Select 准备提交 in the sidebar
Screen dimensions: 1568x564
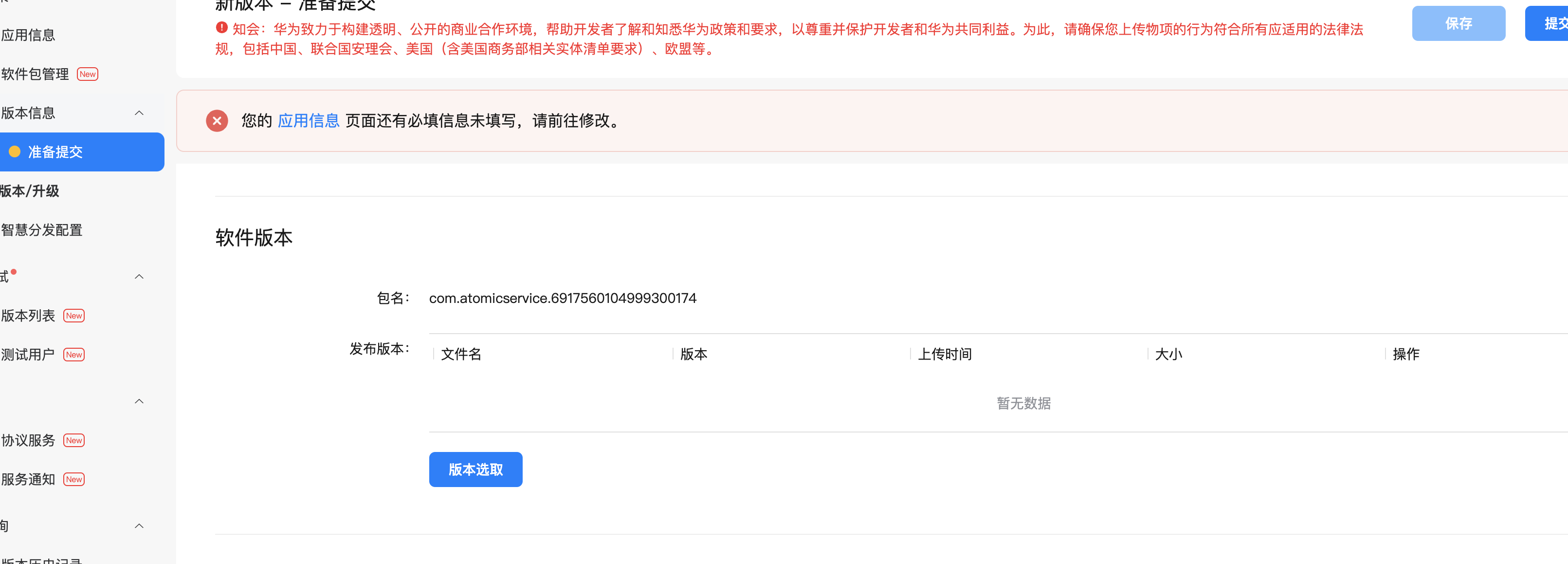tap(55, 151)
